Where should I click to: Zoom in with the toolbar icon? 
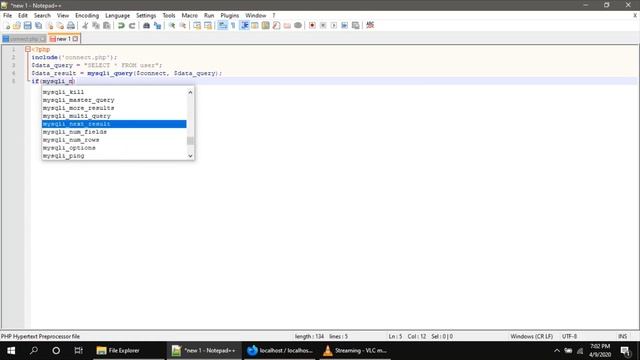(x=172, y=26)
